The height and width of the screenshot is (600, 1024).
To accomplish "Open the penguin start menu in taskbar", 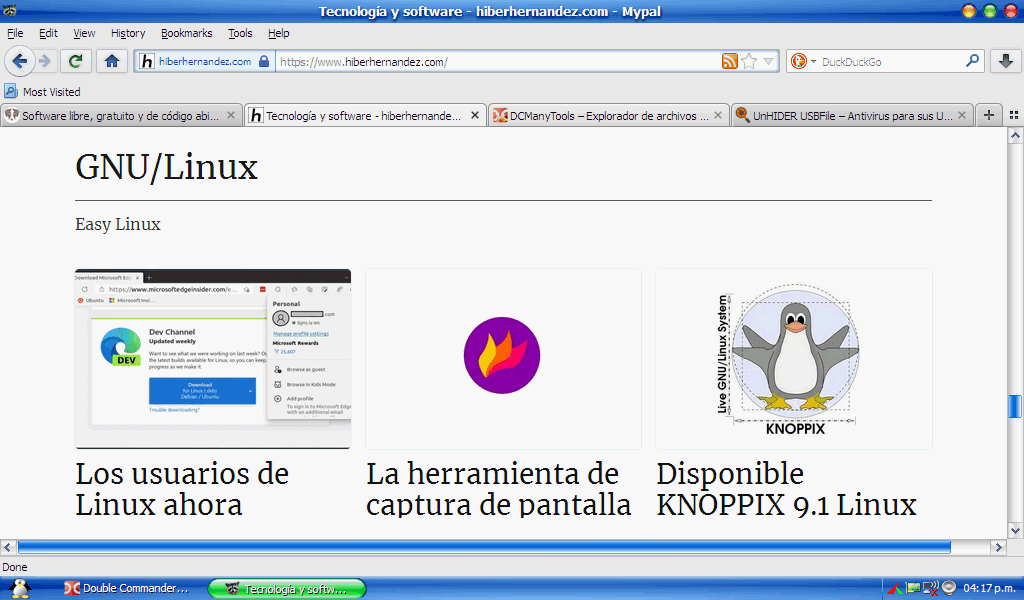I will click(x=20, y=588).
